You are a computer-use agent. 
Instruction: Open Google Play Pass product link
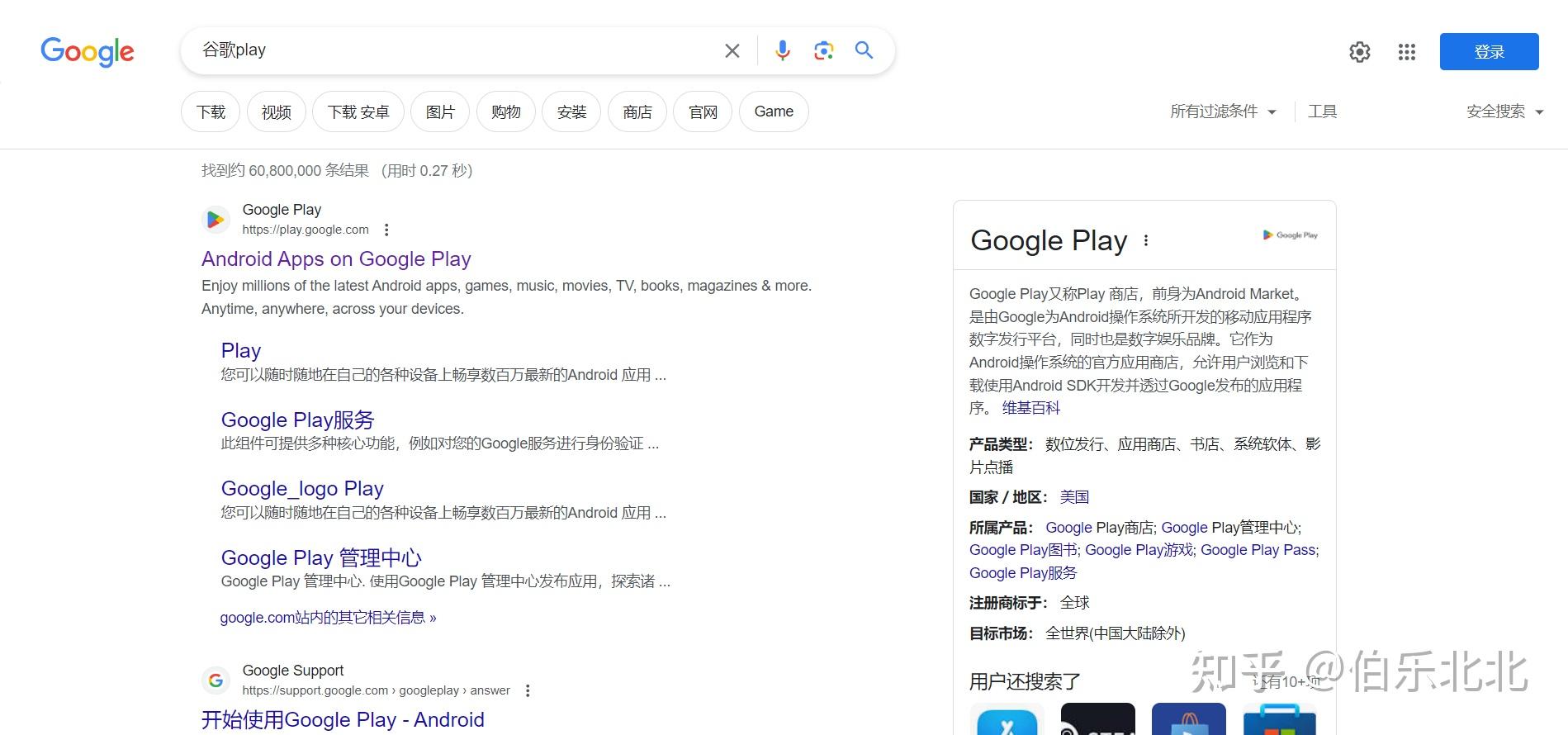(x=1258, y=550)
